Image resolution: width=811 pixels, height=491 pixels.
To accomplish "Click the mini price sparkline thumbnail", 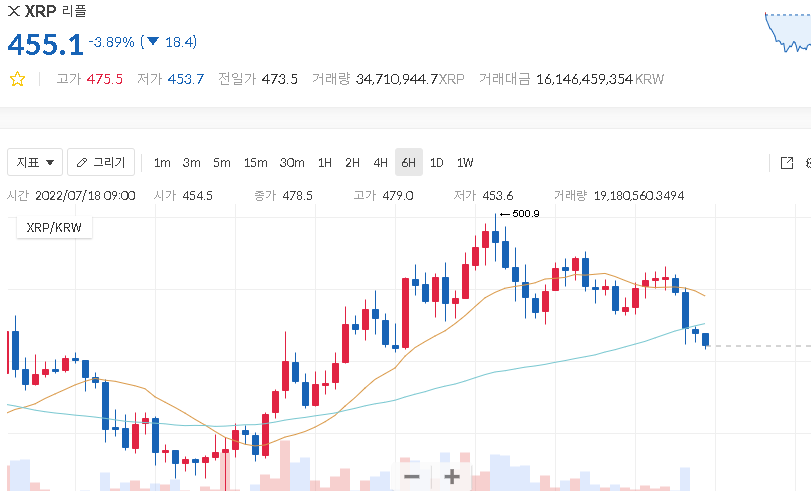I will click(788, 32).
